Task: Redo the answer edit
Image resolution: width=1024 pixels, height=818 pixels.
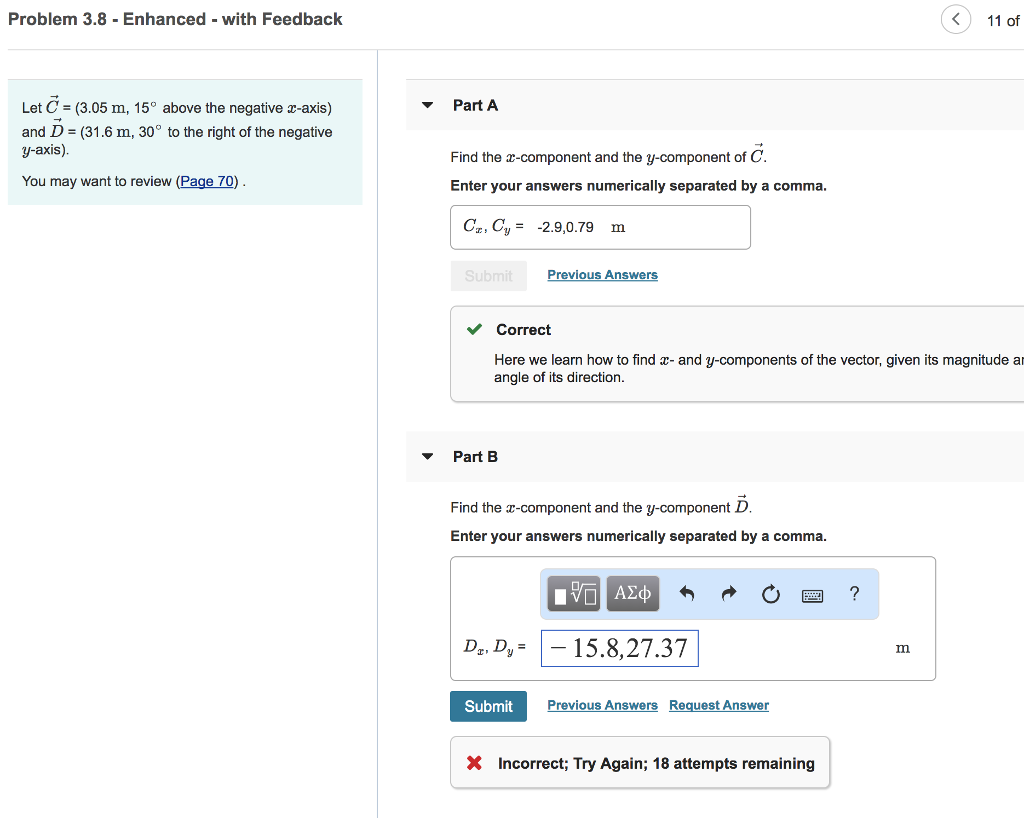Action: pos(728,594)
